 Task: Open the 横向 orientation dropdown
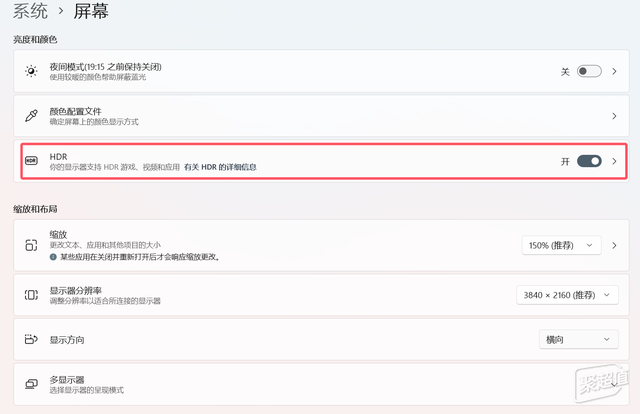point(579,339)
